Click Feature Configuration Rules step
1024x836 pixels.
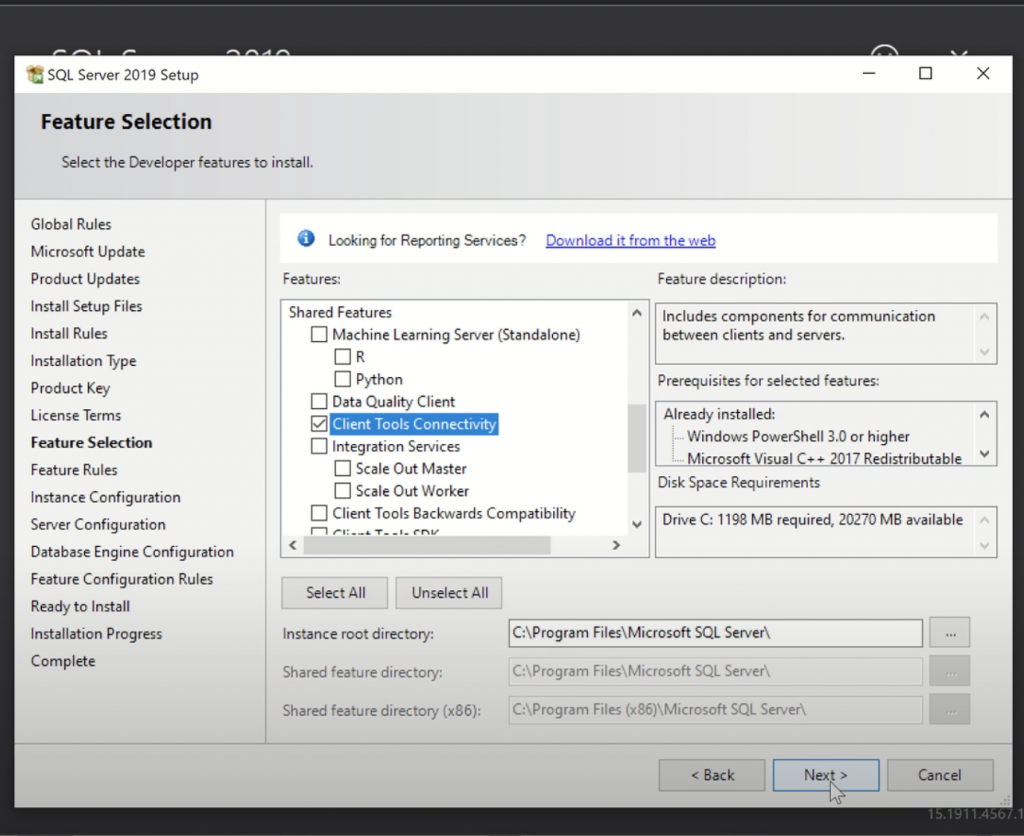[x=121, y=579]
